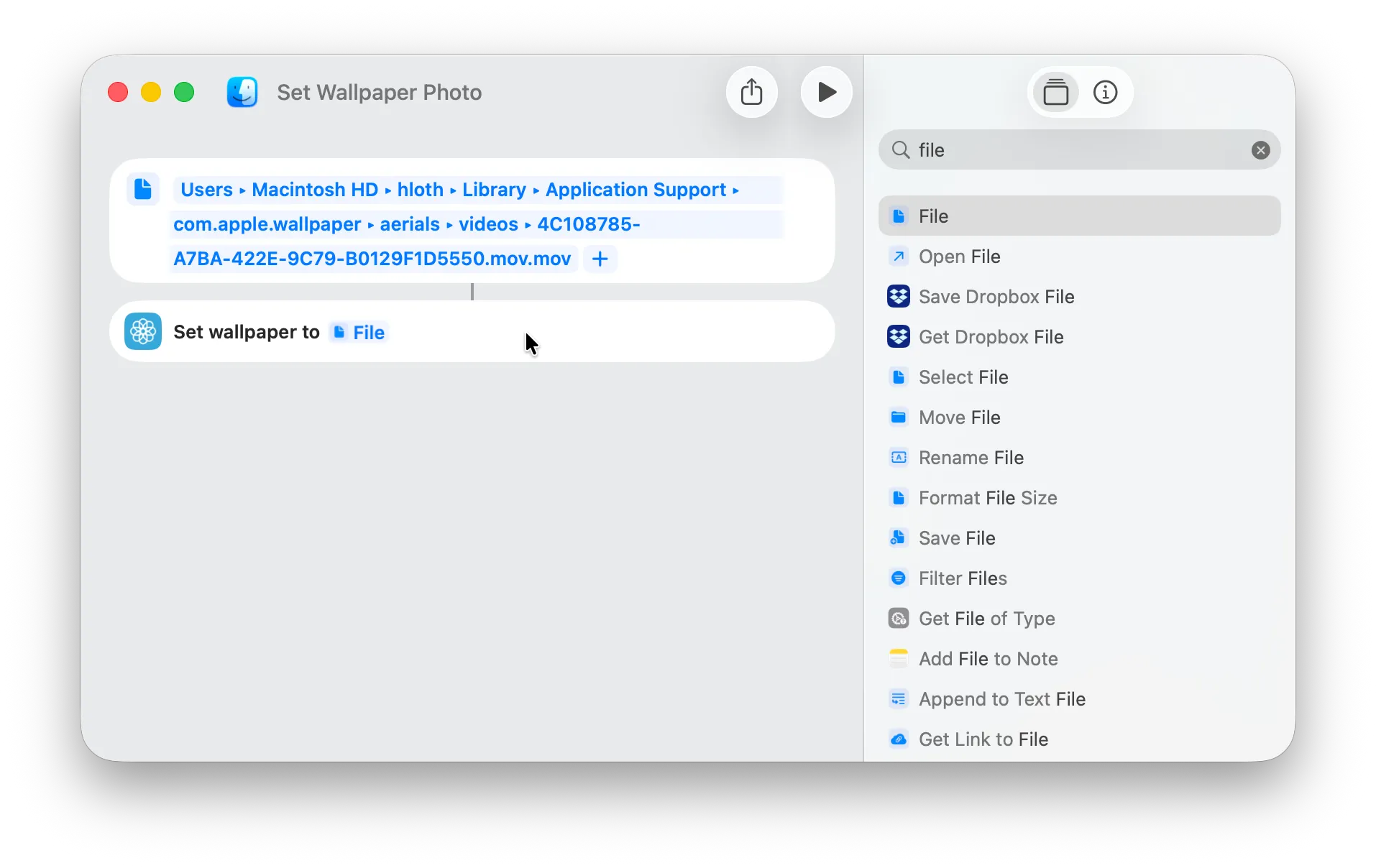
Task: Click the Select File document icon
Action: pyautogui.click(x=899, y=377)
